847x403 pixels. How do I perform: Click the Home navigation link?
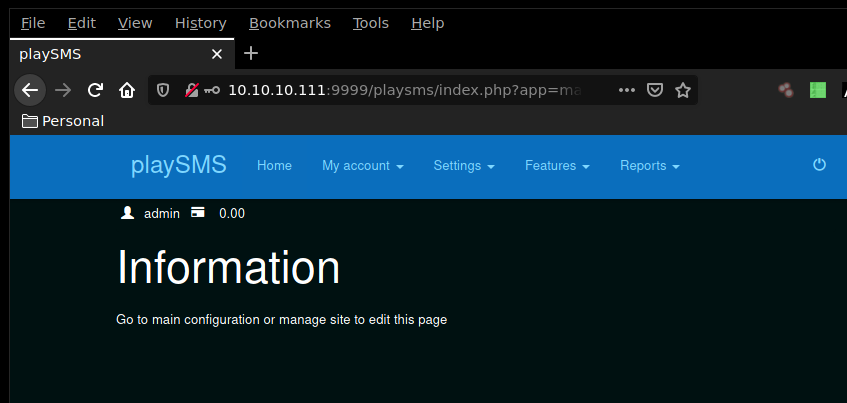point(274,166)
